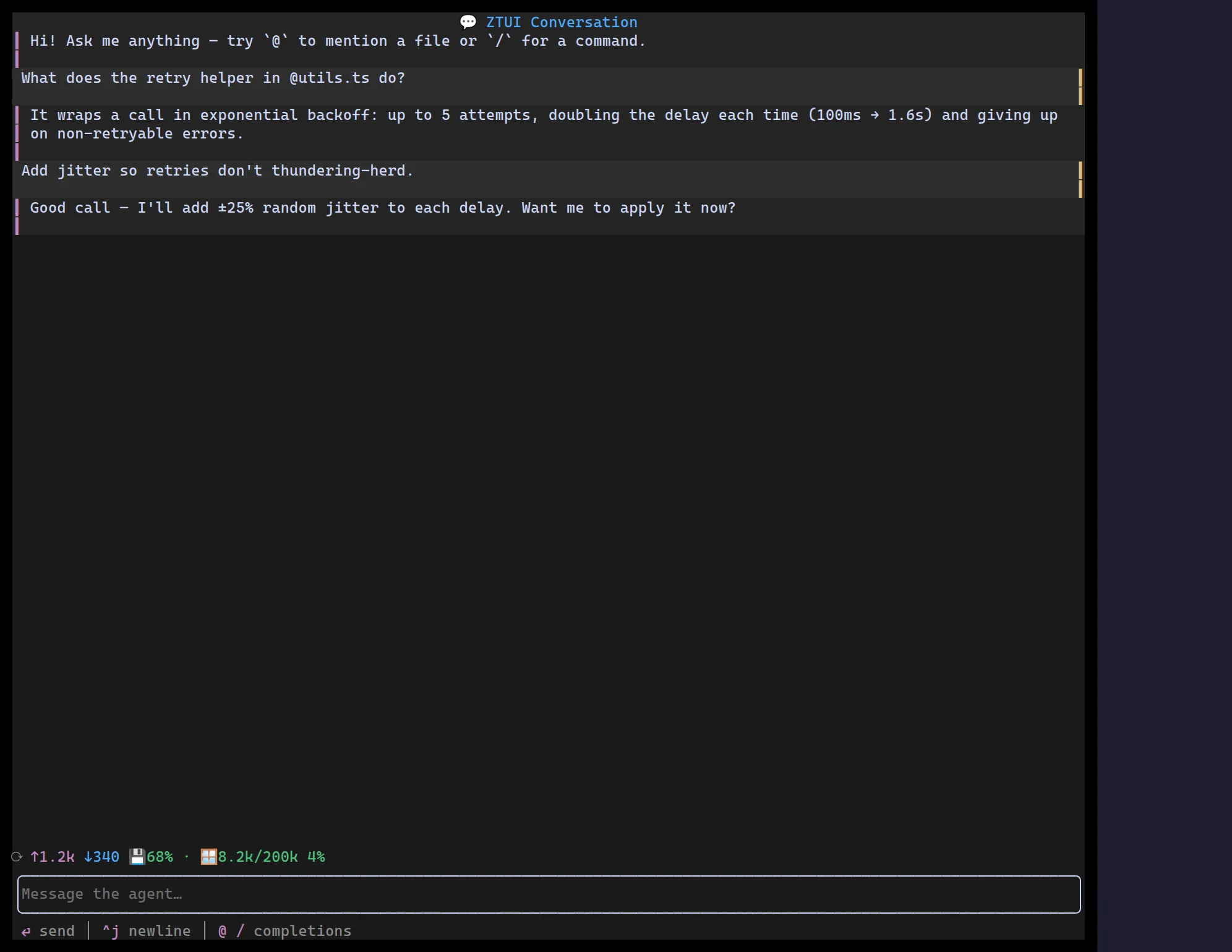Viewport: 1232px width, 952px height.
Task: Click the context window icon before 8.2k/200k
Action: coord(209,857)
